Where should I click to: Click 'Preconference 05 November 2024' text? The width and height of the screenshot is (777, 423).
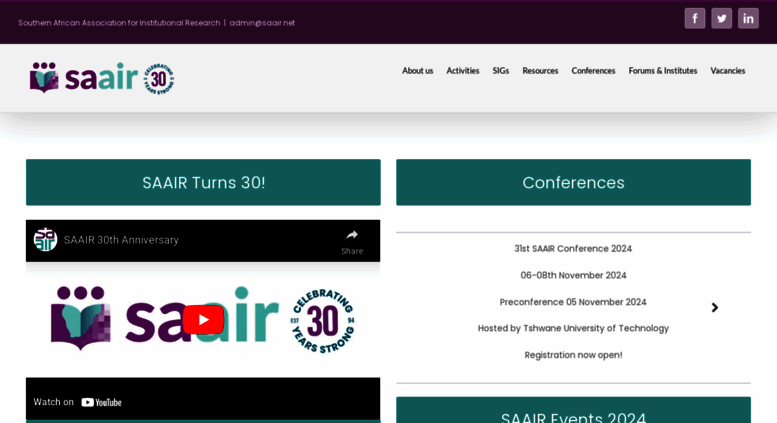(x=573, y=302)
